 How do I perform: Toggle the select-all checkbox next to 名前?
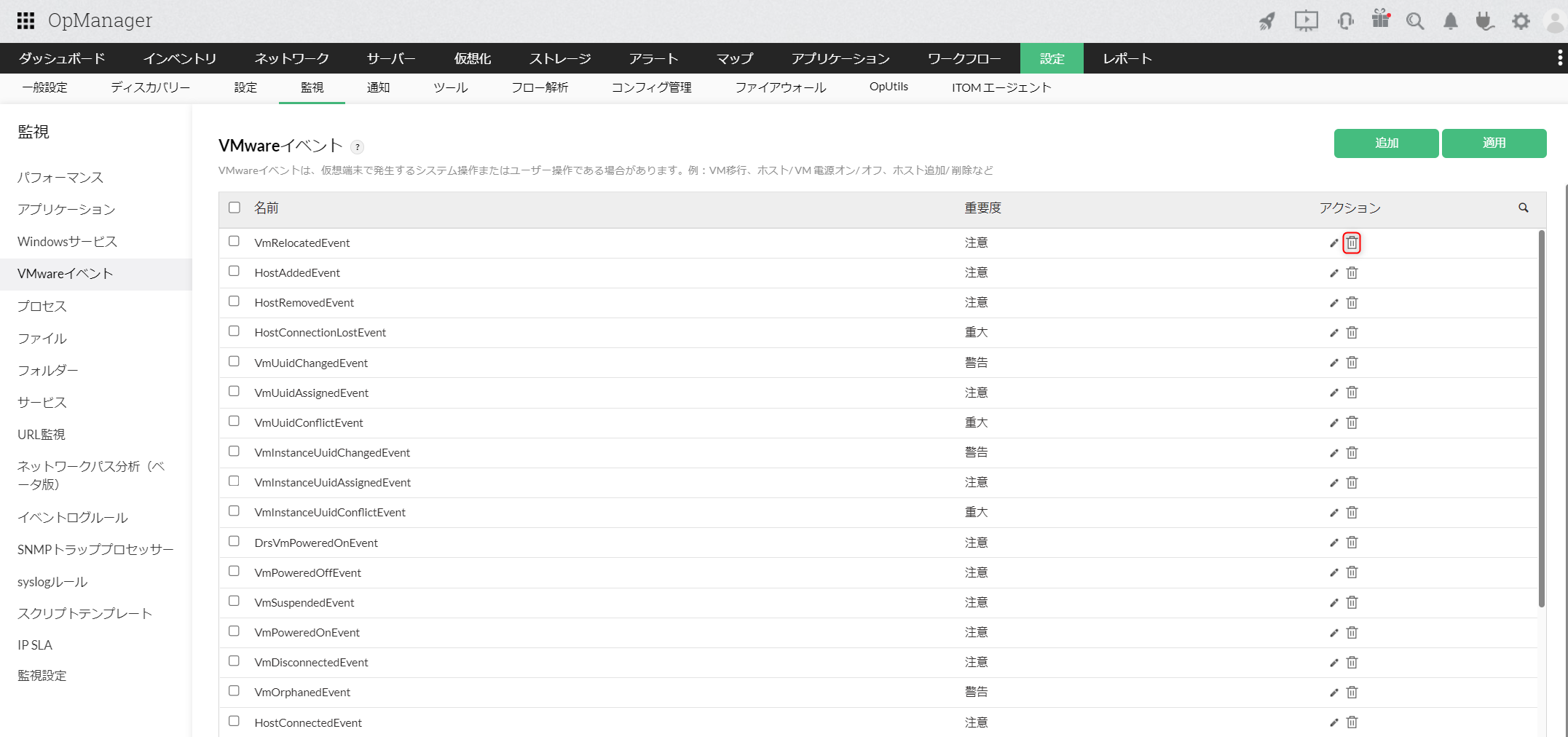pos(235,208)
